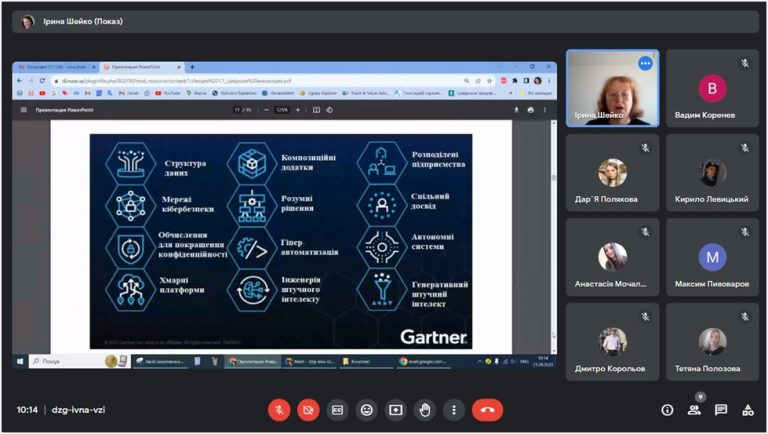The width and height of the screenshot is (768, 434).
Task: Click the Windows Start button in shared screen
Action: [x=20, y=362]
